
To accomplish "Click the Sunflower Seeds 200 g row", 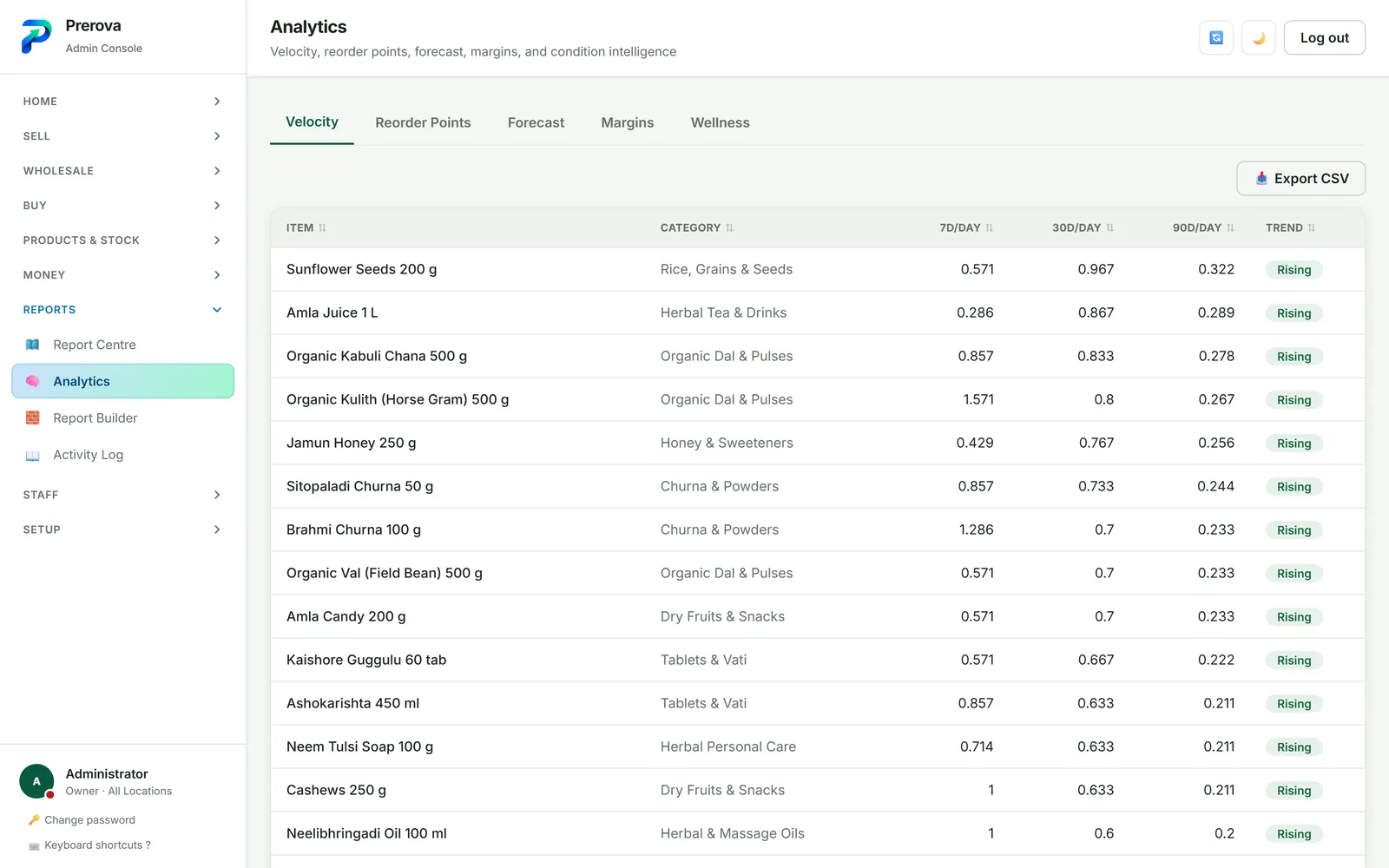I will 818,269.
